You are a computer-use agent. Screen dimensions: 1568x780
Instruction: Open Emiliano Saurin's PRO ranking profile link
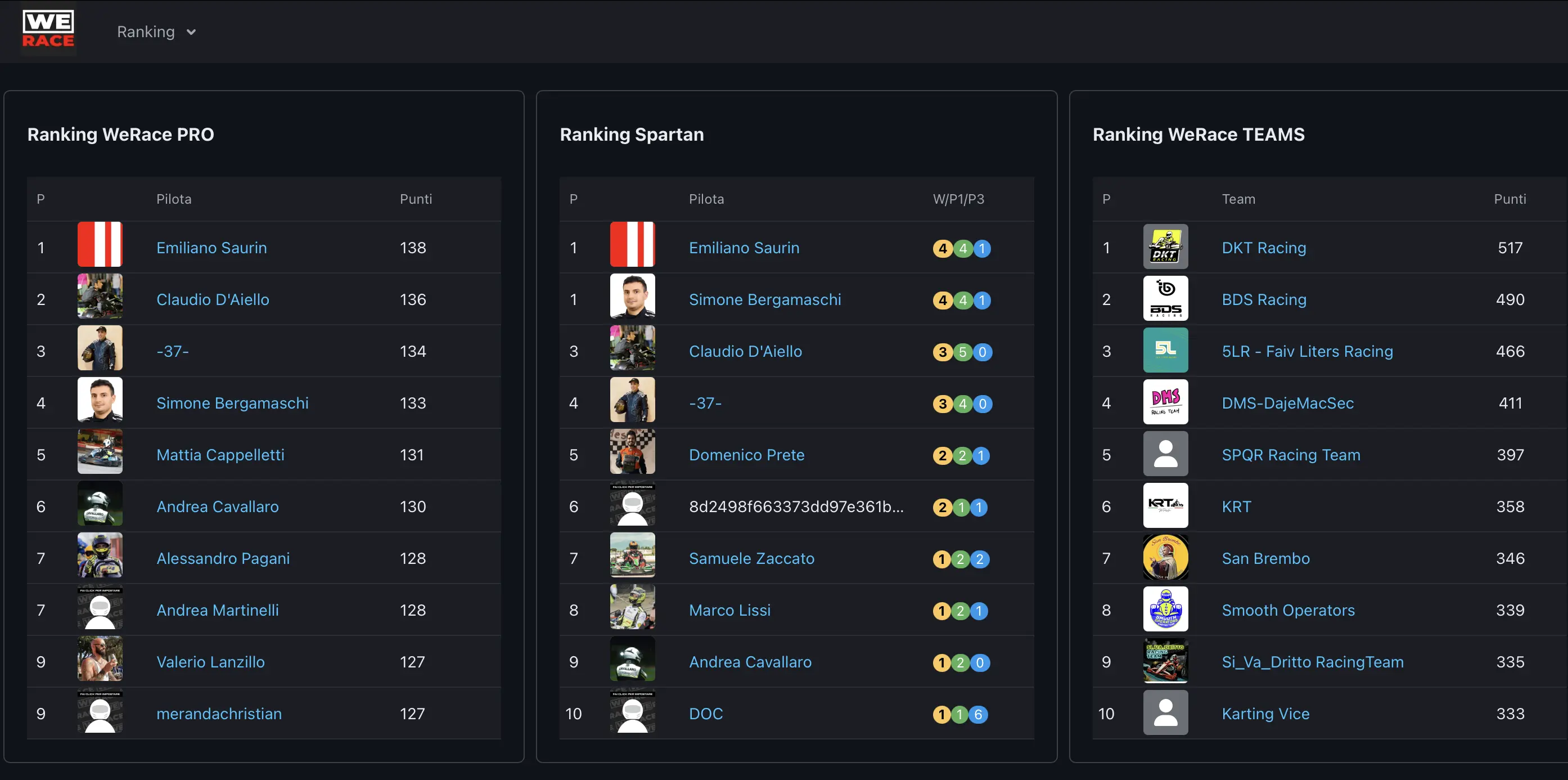click(211, 248)
